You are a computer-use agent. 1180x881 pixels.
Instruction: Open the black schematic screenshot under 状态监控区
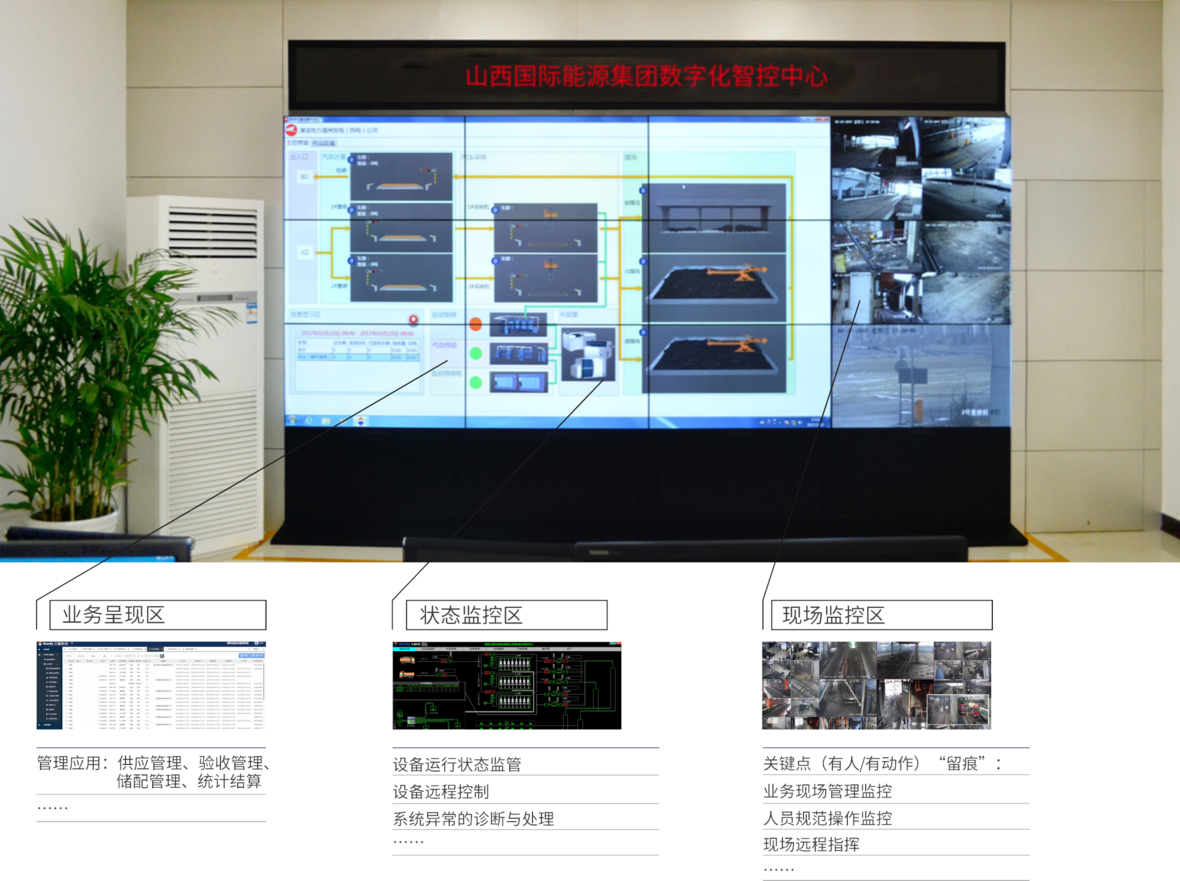[507, 685]
